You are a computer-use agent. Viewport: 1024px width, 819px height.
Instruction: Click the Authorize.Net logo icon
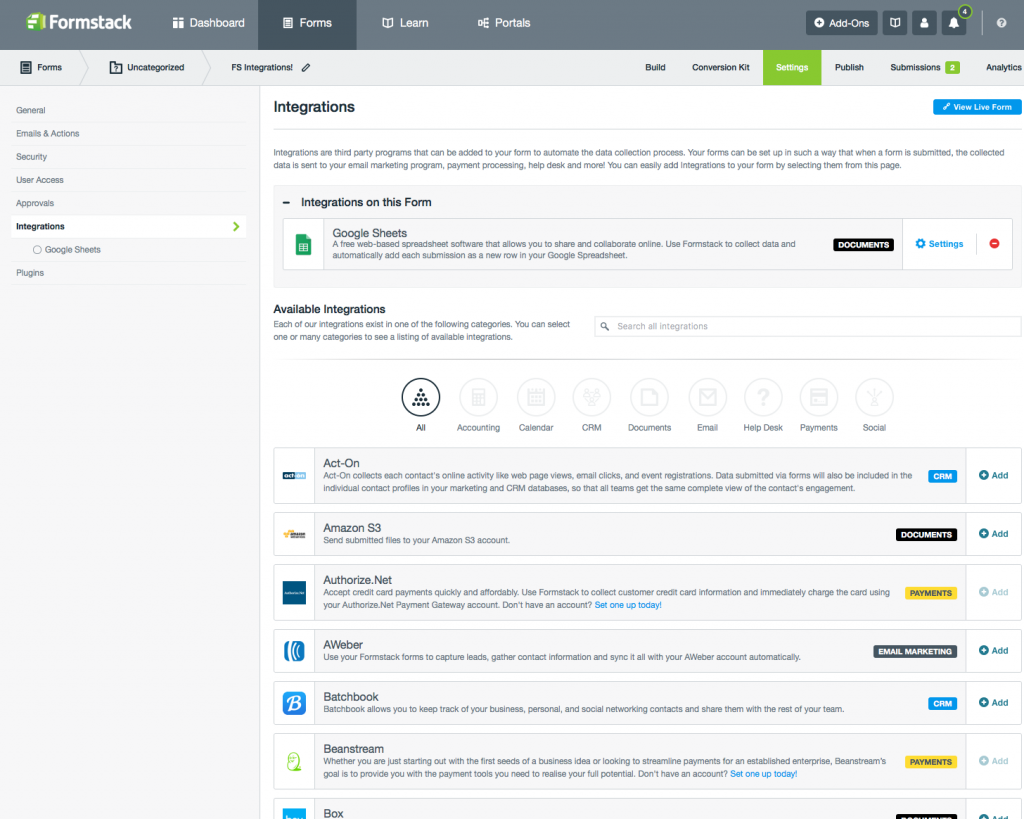(294, 592)
